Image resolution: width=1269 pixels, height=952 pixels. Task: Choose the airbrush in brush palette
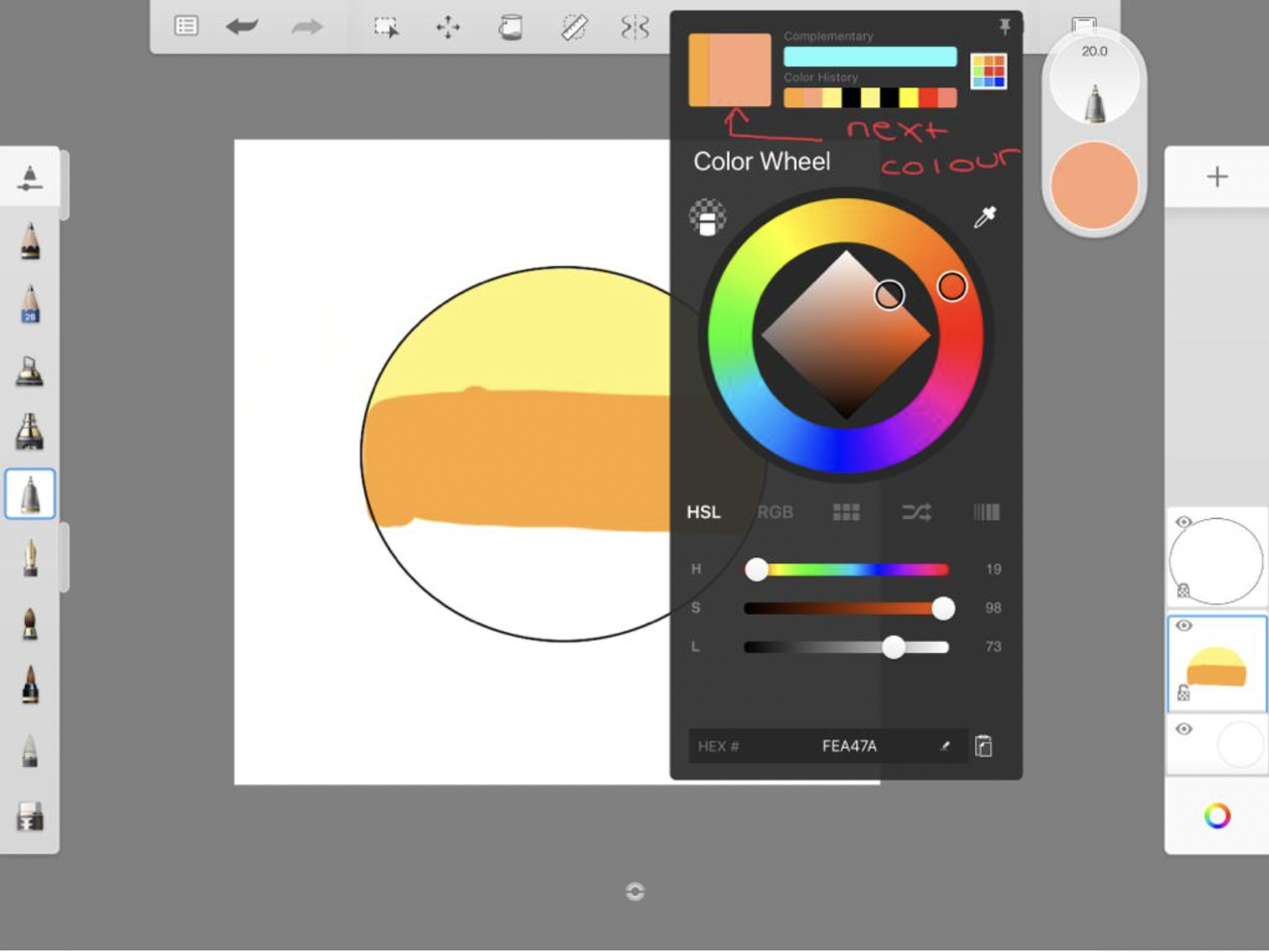pos(29,370)
